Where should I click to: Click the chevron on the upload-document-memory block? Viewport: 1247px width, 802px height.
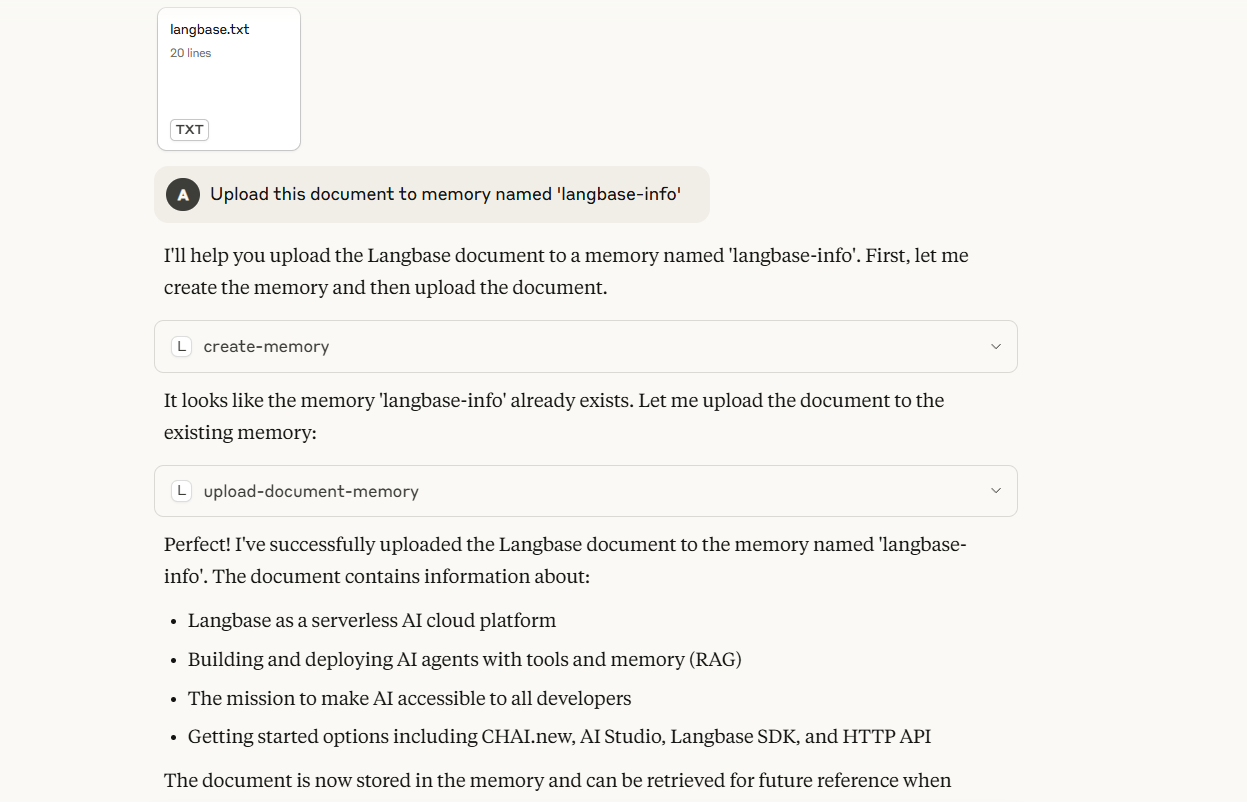995,490
